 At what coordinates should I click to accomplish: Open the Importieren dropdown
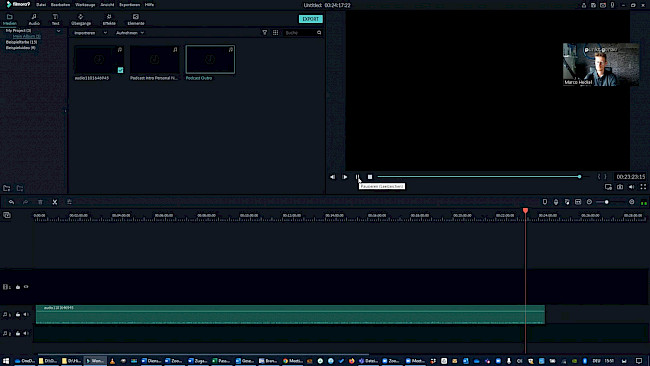pyautogui.click(x=90, y=33)
